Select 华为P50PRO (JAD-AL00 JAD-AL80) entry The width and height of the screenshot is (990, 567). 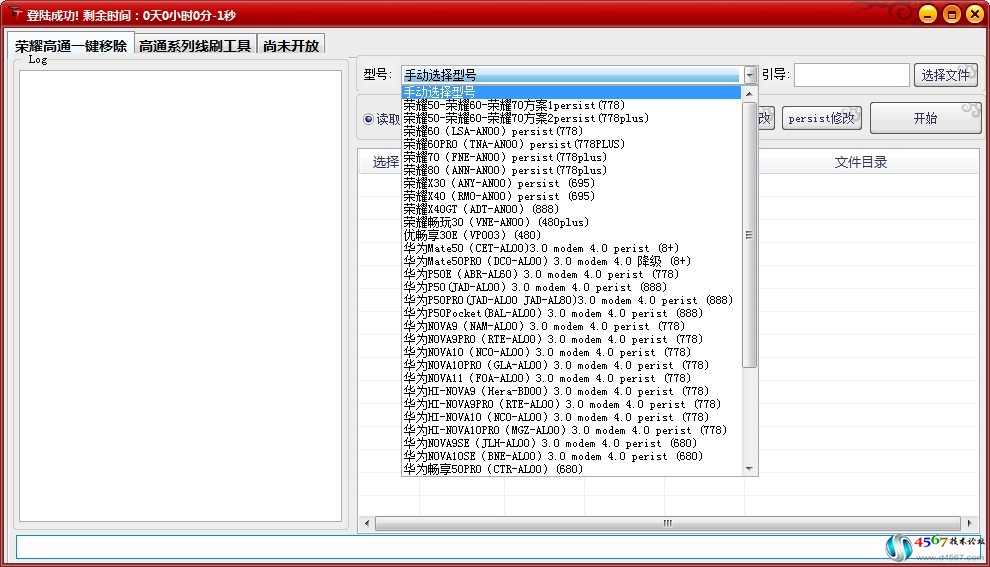[571, 300]
